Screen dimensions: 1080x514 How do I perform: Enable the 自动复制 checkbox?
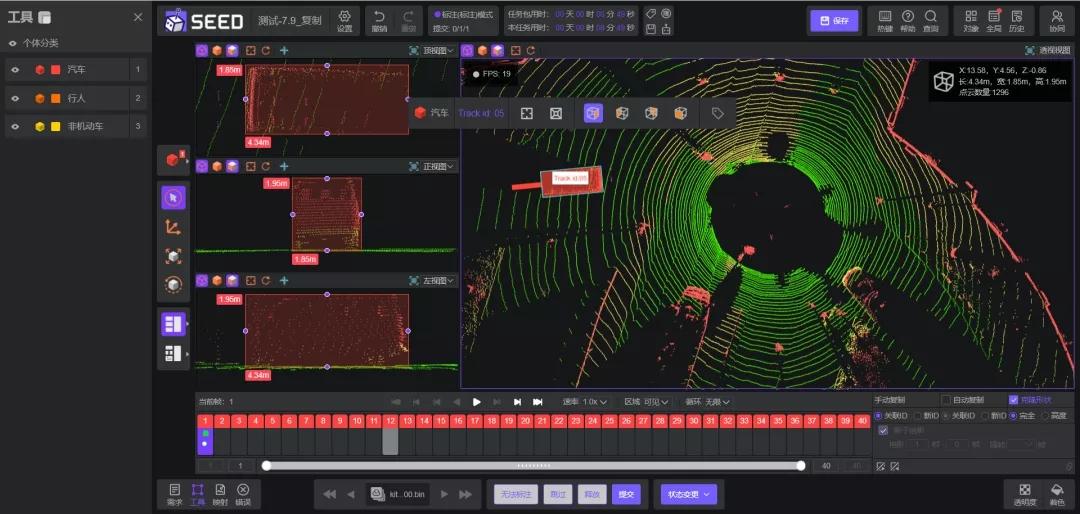(x=946, y=400)
